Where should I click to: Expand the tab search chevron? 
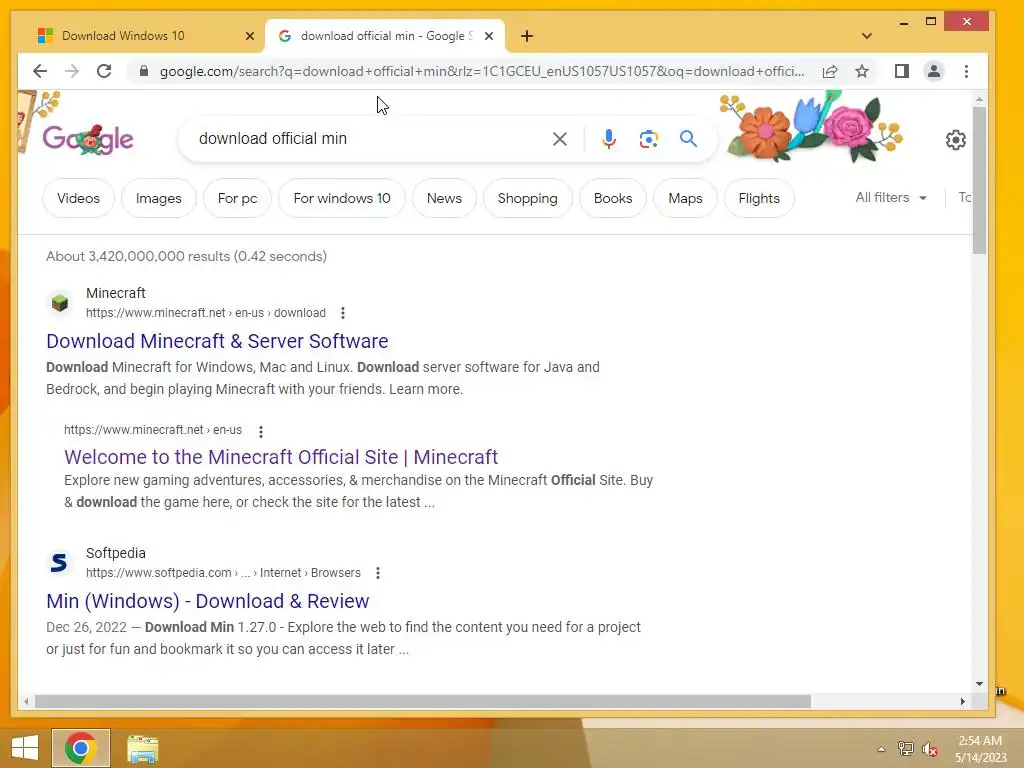click(867, 36)
